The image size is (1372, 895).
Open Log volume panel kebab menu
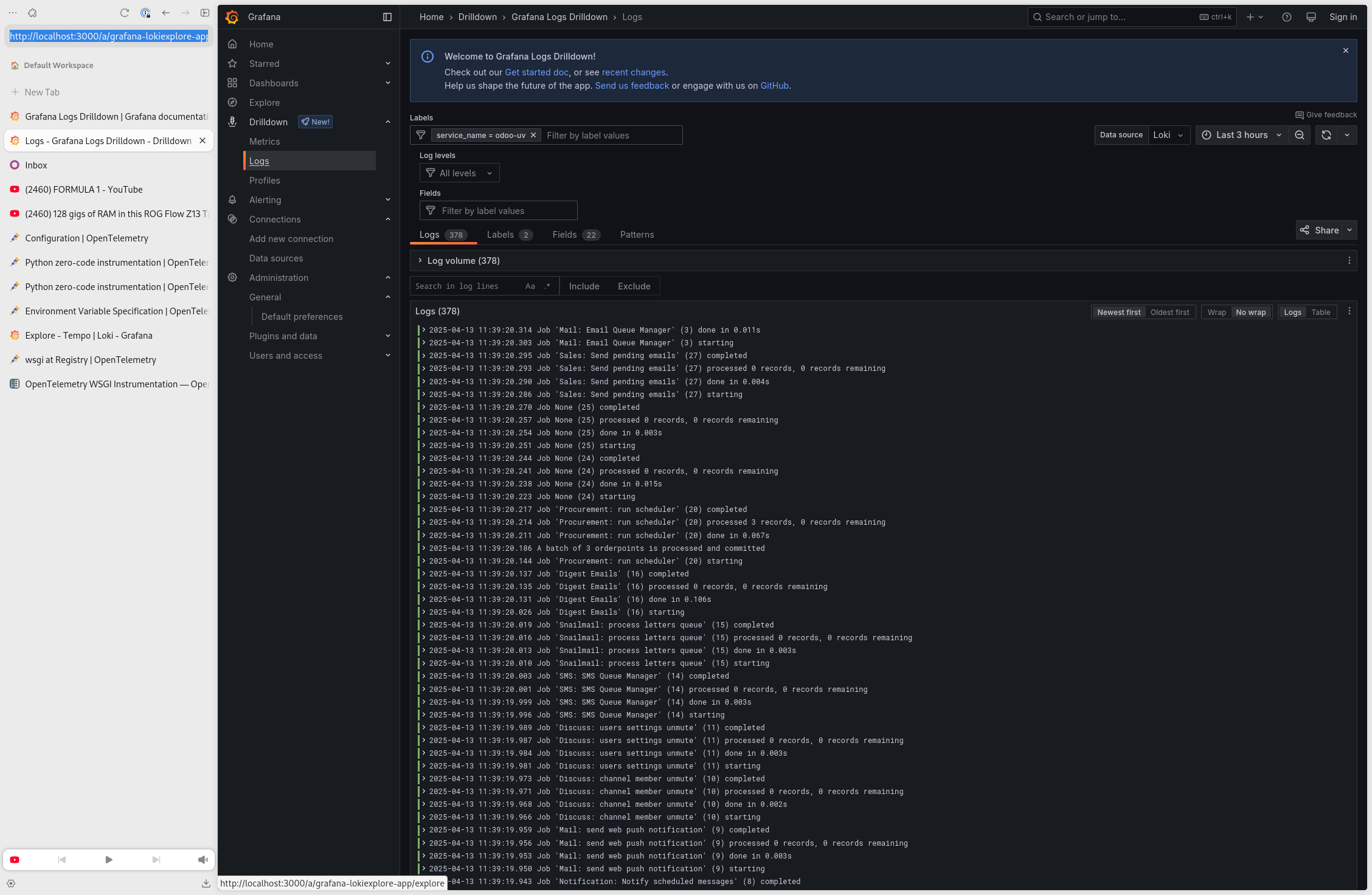pyautogui.click(x=1349, y=261)
